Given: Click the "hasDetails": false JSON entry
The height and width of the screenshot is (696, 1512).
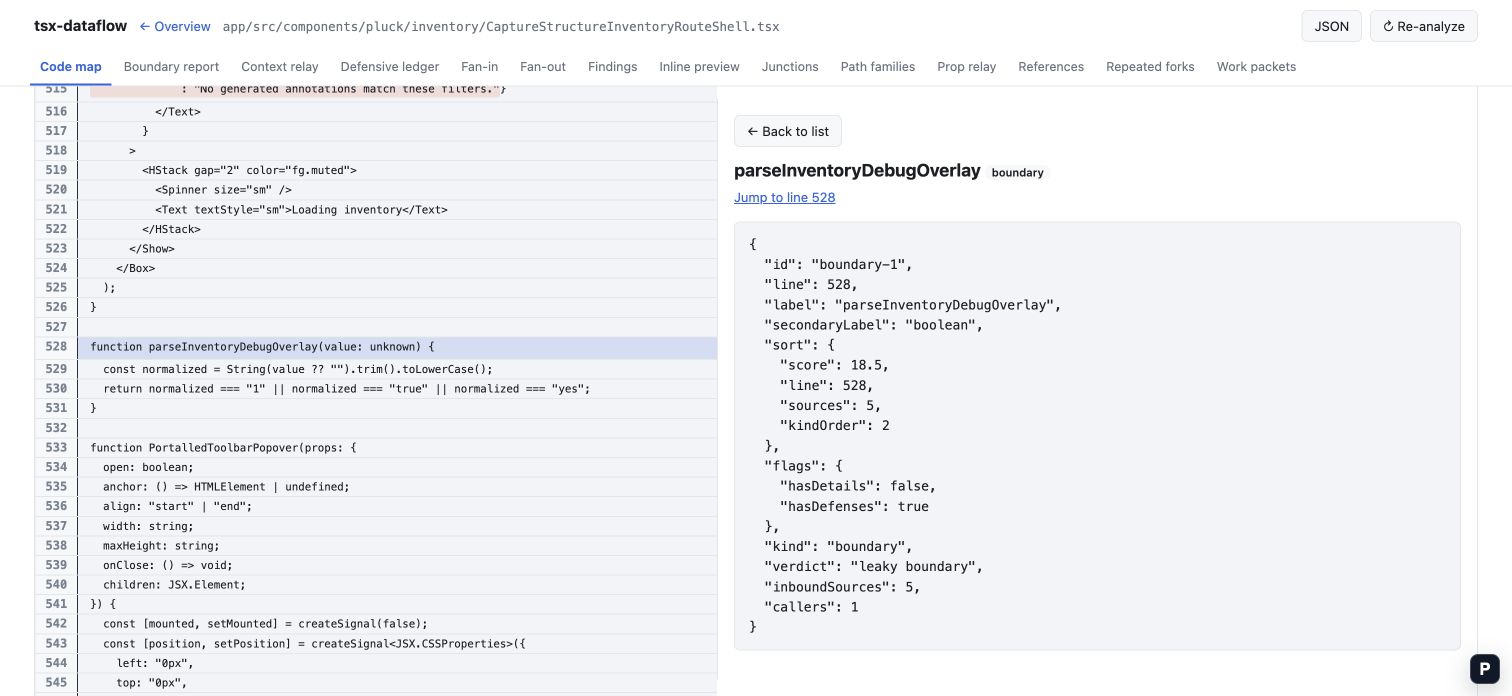Looking at the screenshot, I should click(858, 486).
